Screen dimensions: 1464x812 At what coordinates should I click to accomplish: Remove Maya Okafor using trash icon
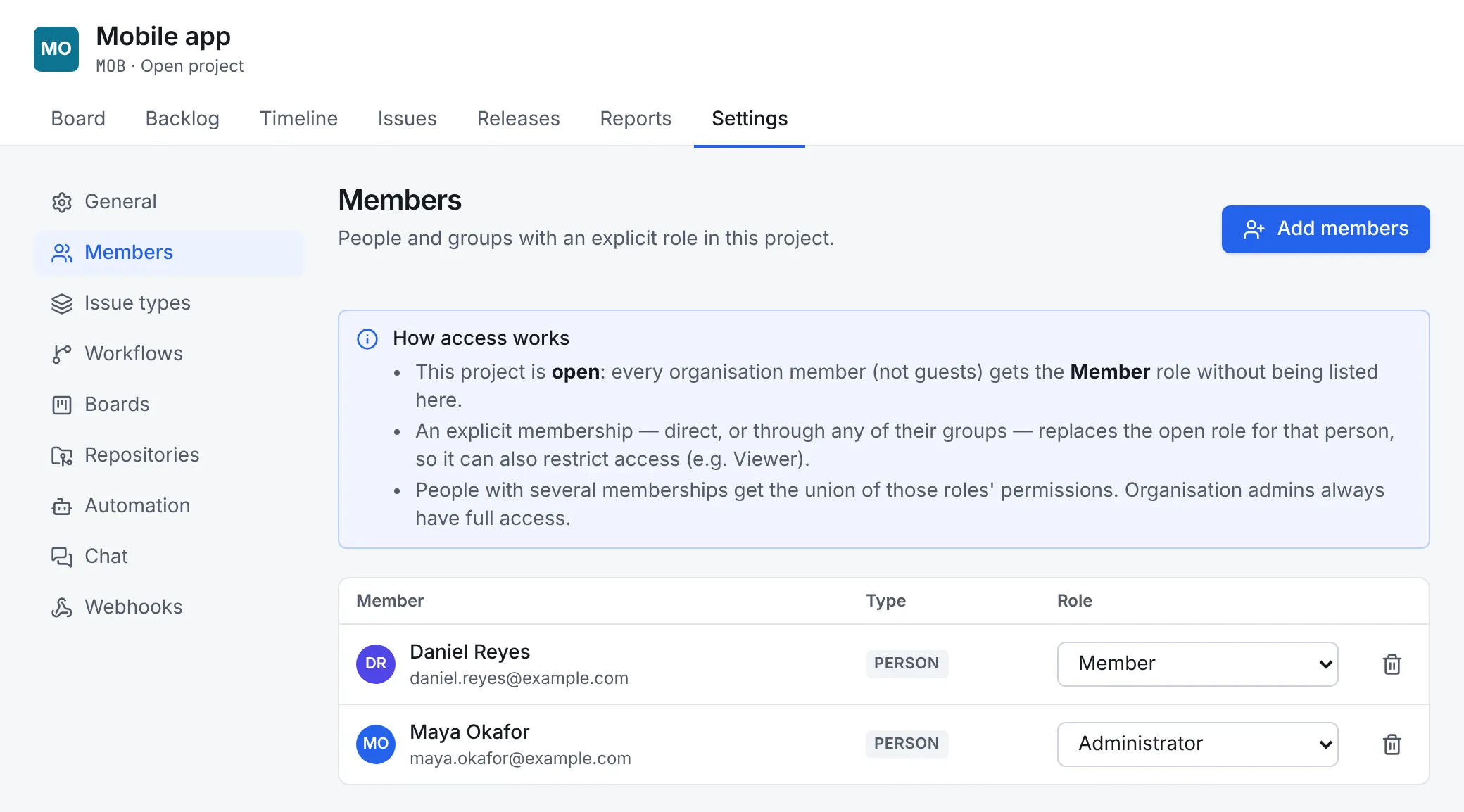click(1392, 744)
